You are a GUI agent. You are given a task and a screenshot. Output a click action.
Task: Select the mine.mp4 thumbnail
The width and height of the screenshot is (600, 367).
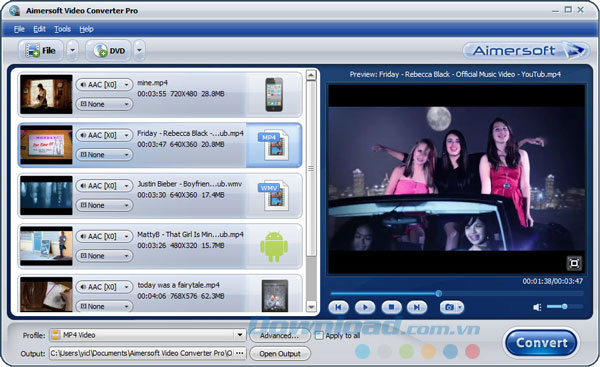pos(46,94)
